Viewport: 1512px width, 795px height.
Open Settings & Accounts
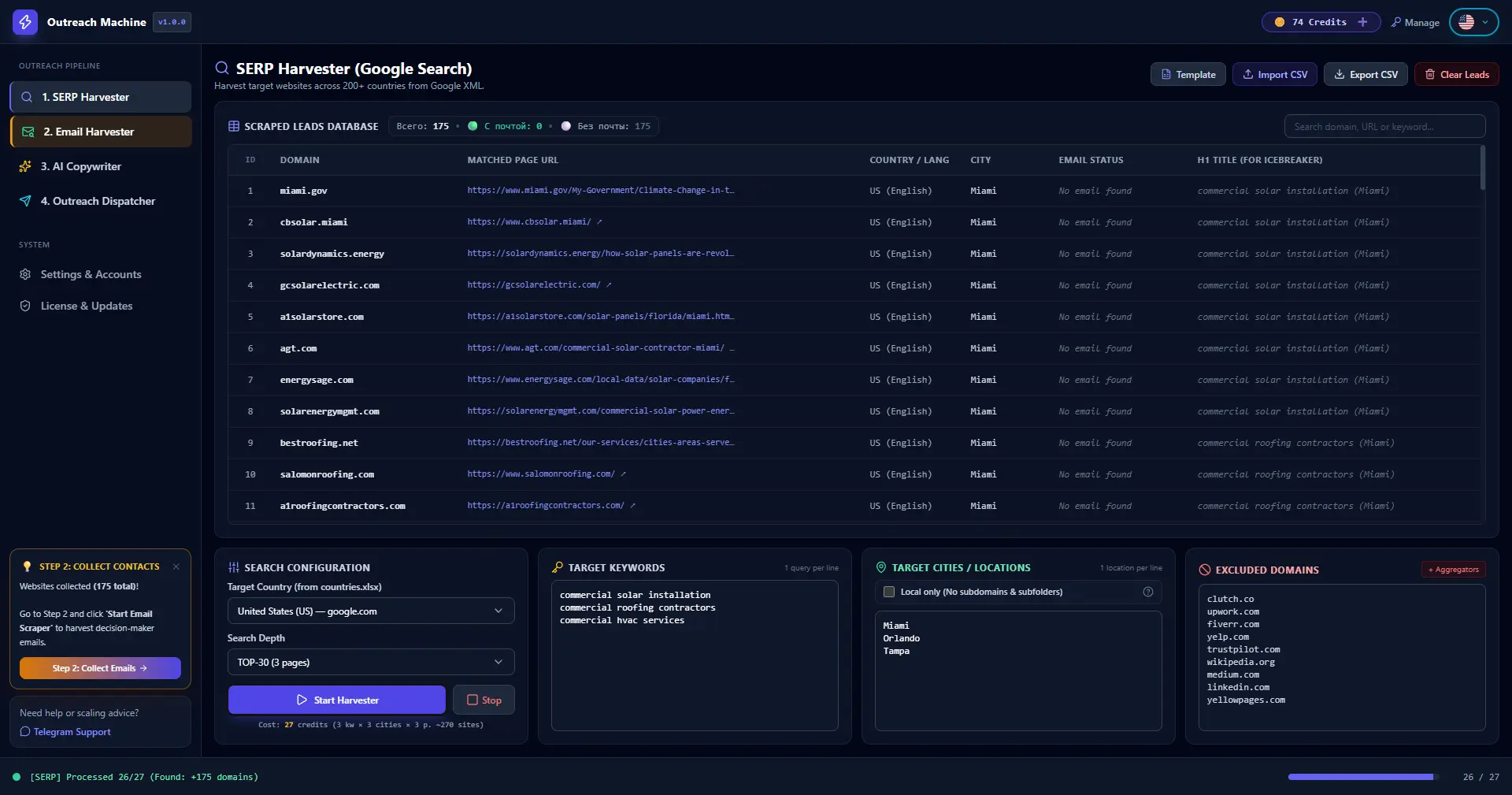[101, 274]
